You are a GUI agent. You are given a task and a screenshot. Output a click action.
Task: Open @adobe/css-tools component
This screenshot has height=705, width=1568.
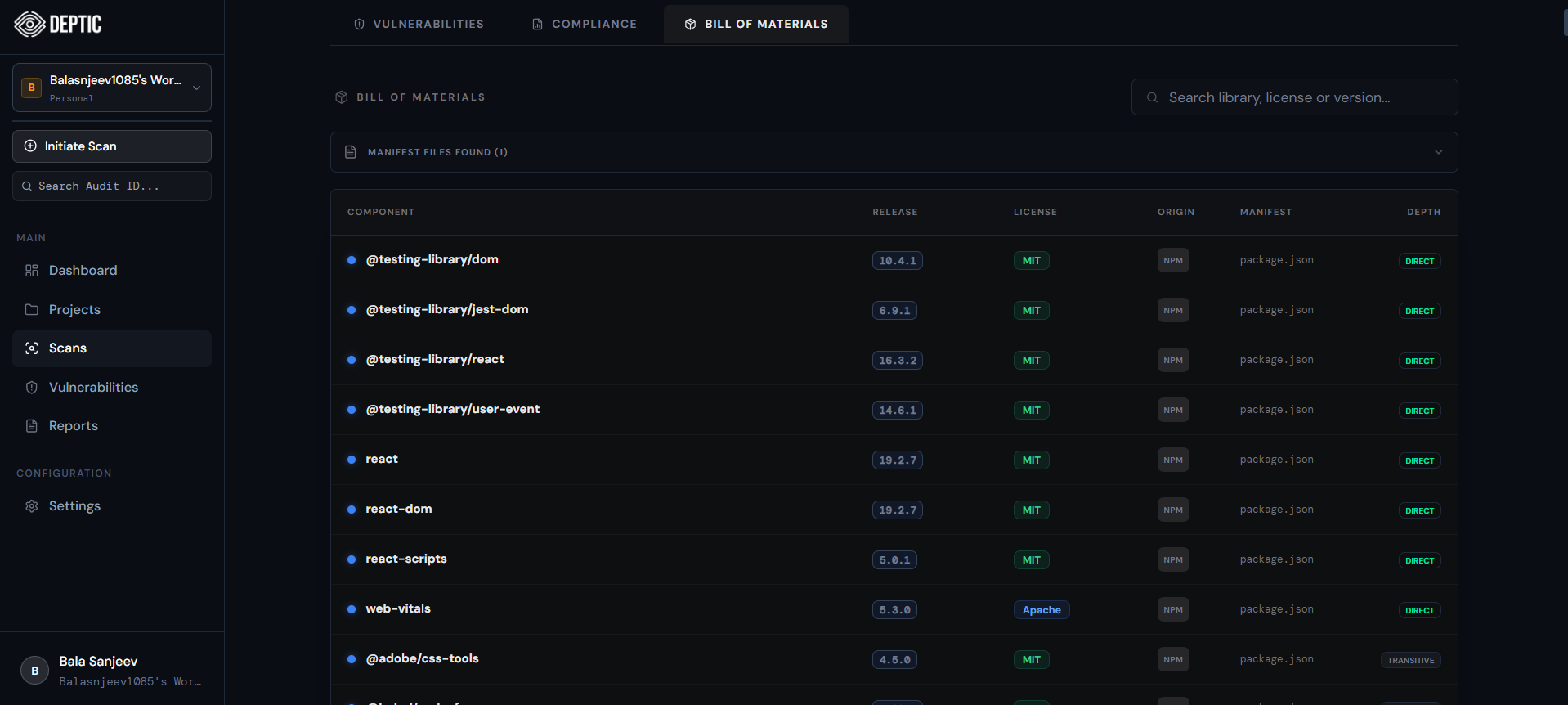click(x=422, y=659)
